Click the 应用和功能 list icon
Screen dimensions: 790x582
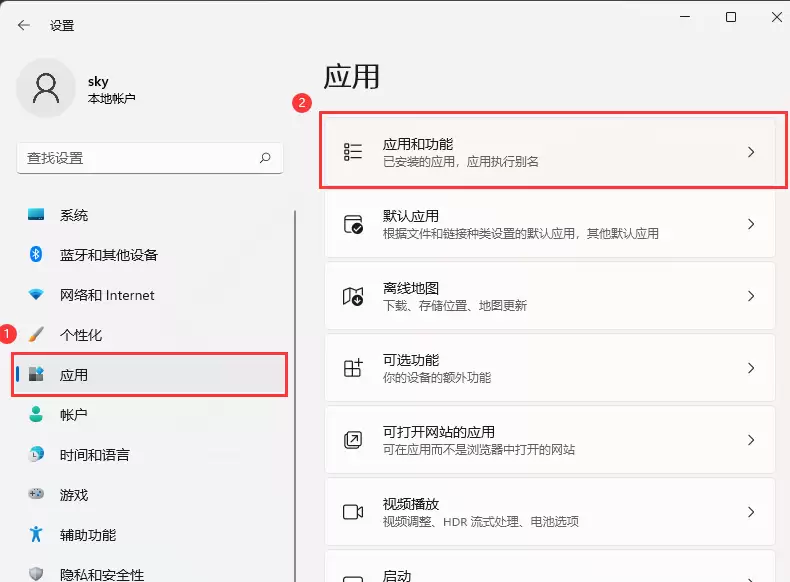tap(353, 152)
